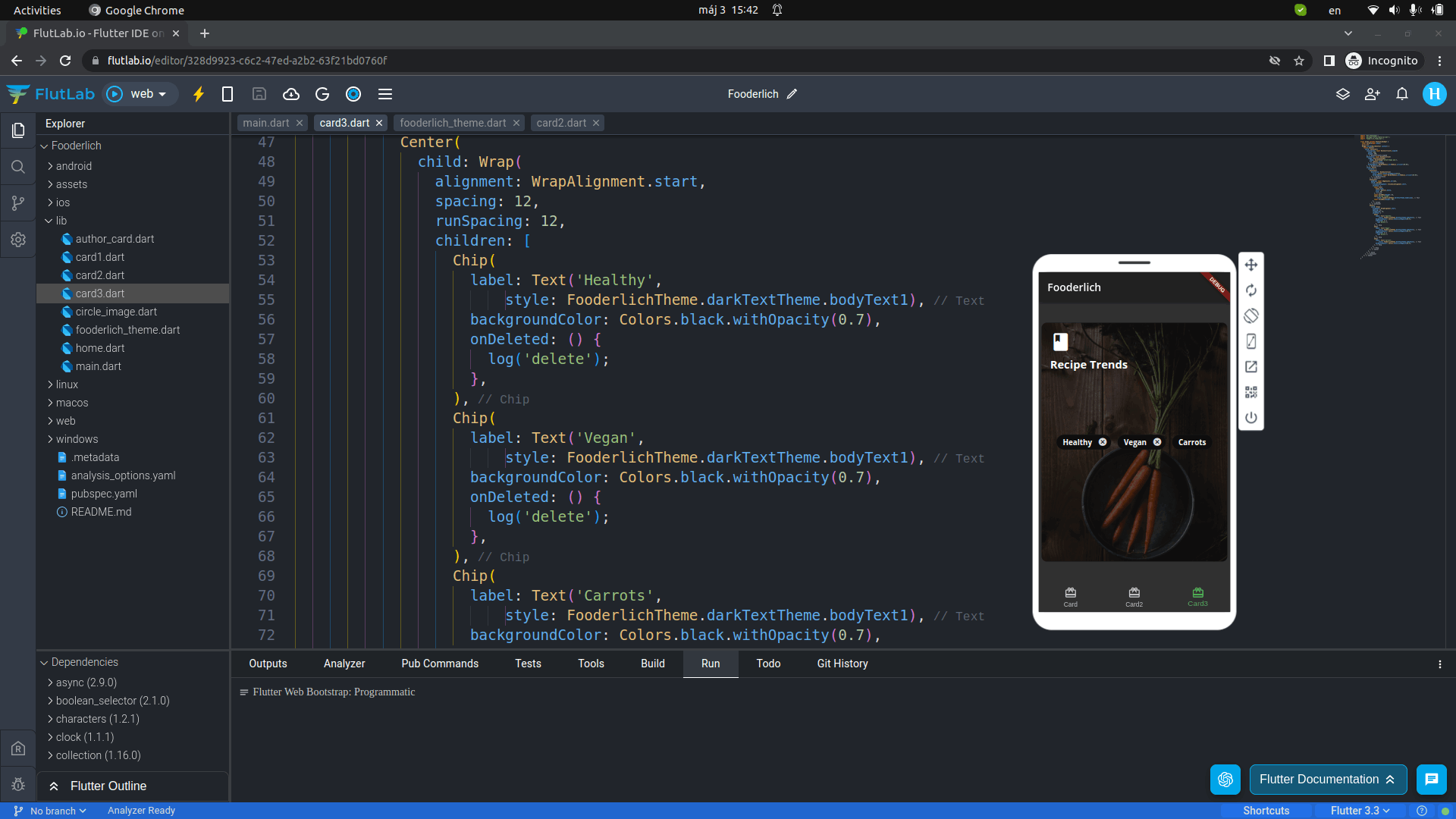This screenshot has height=819, width=1456.
Task: Open the Pub Commands tab
Action: pos(440,664)
